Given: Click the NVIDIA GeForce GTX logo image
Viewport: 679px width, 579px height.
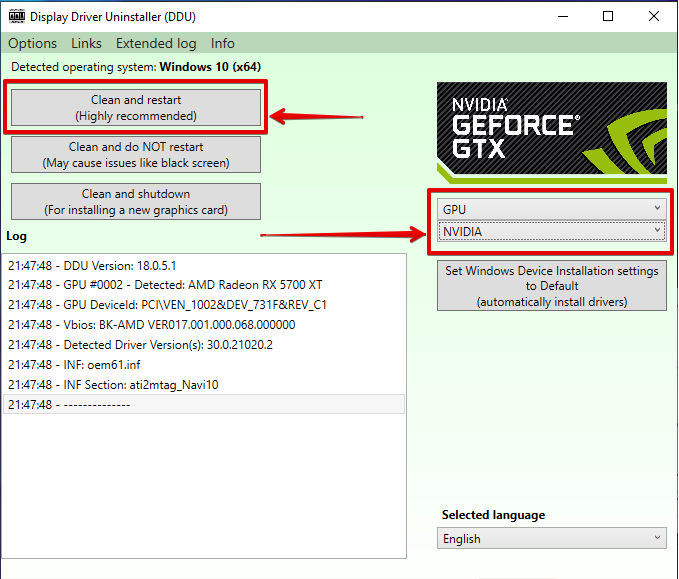Looking at the screenshot, I should click(551, 132).
